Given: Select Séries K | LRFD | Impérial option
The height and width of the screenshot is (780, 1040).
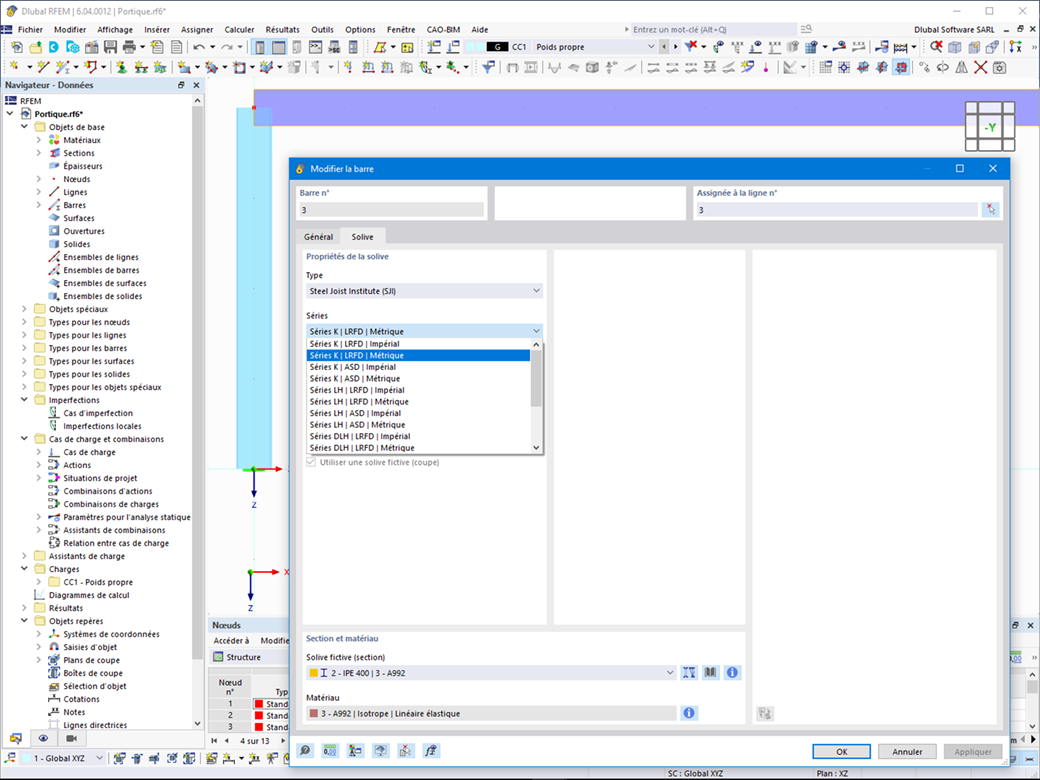Looking at the screenshot, I should click(x=419, y=344).
